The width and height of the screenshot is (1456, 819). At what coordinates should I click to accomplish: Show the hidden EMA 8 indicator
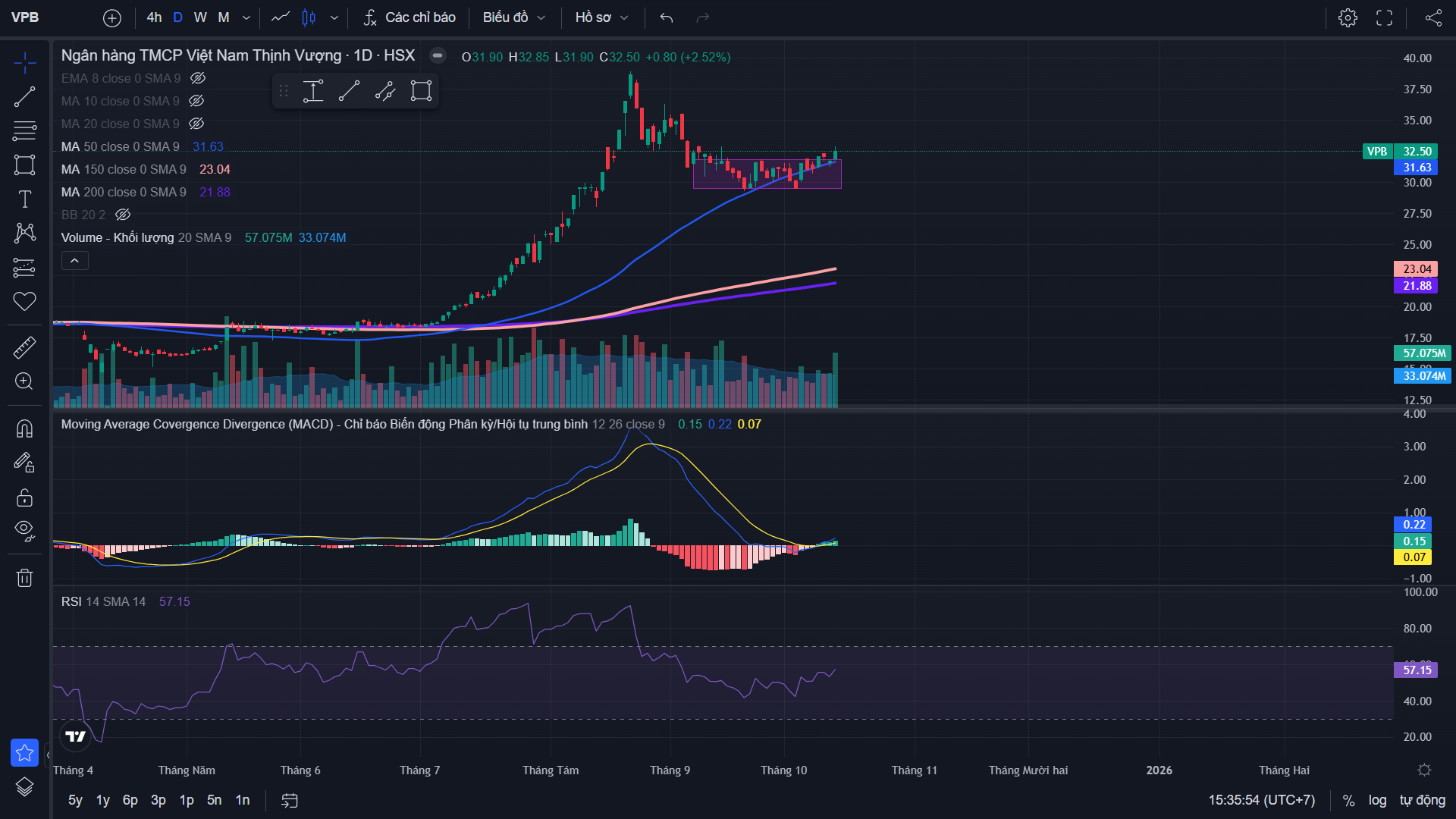[198, 78]
